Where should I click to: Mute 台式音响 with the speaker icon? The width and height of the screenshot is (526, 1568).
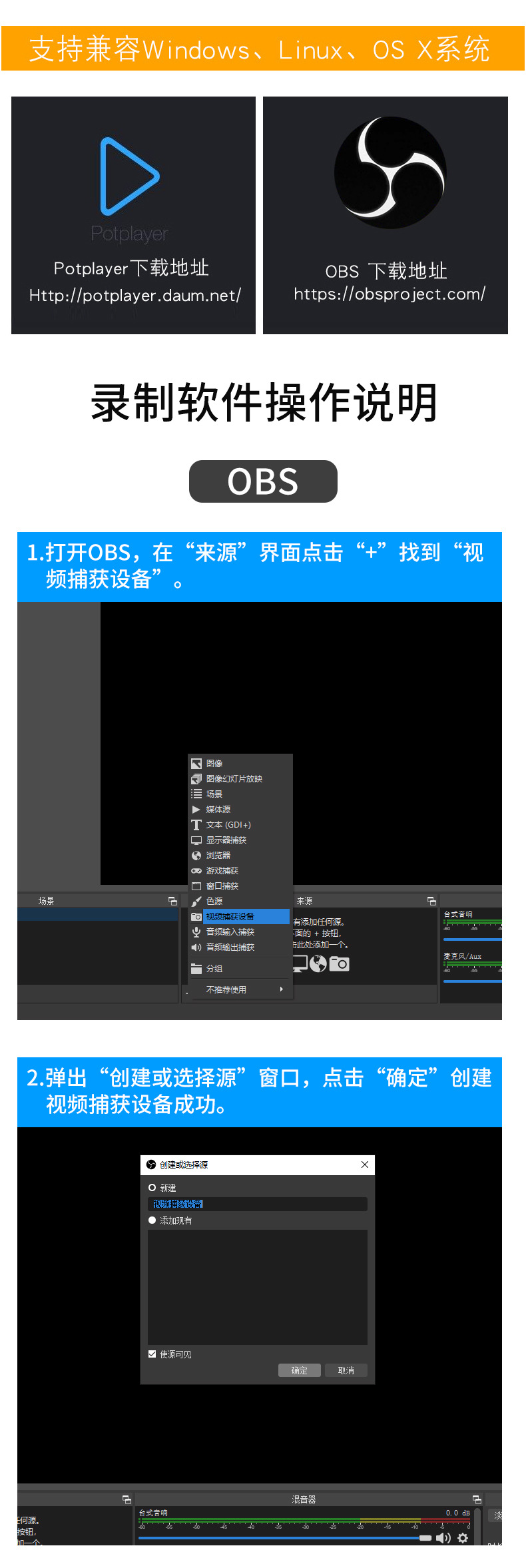click(x=443, y=1537)
